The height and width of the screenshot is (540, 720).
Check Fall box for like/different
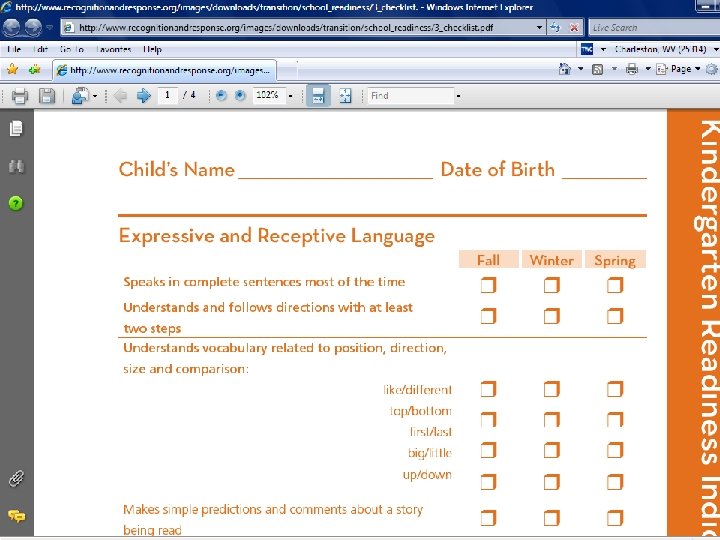pyautogui.click(x=488, y=389)
